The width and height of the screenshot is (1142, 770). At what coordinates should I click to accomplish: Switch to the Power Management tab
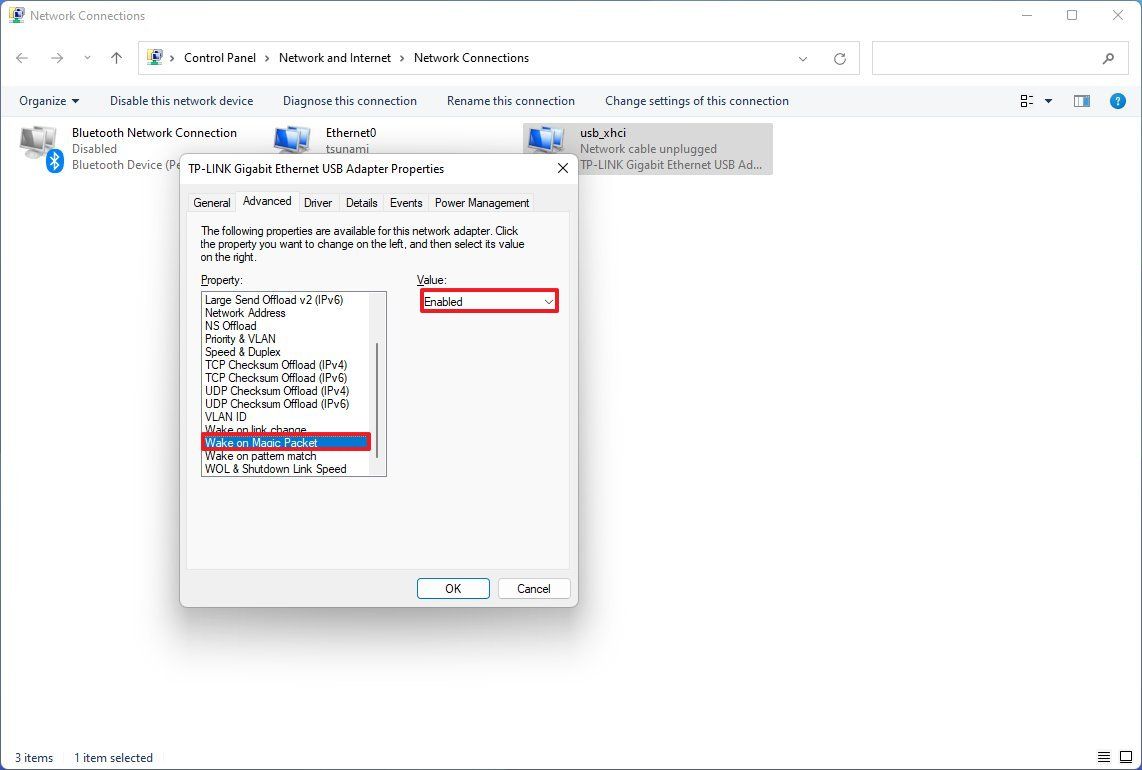[x=481, y=202]
